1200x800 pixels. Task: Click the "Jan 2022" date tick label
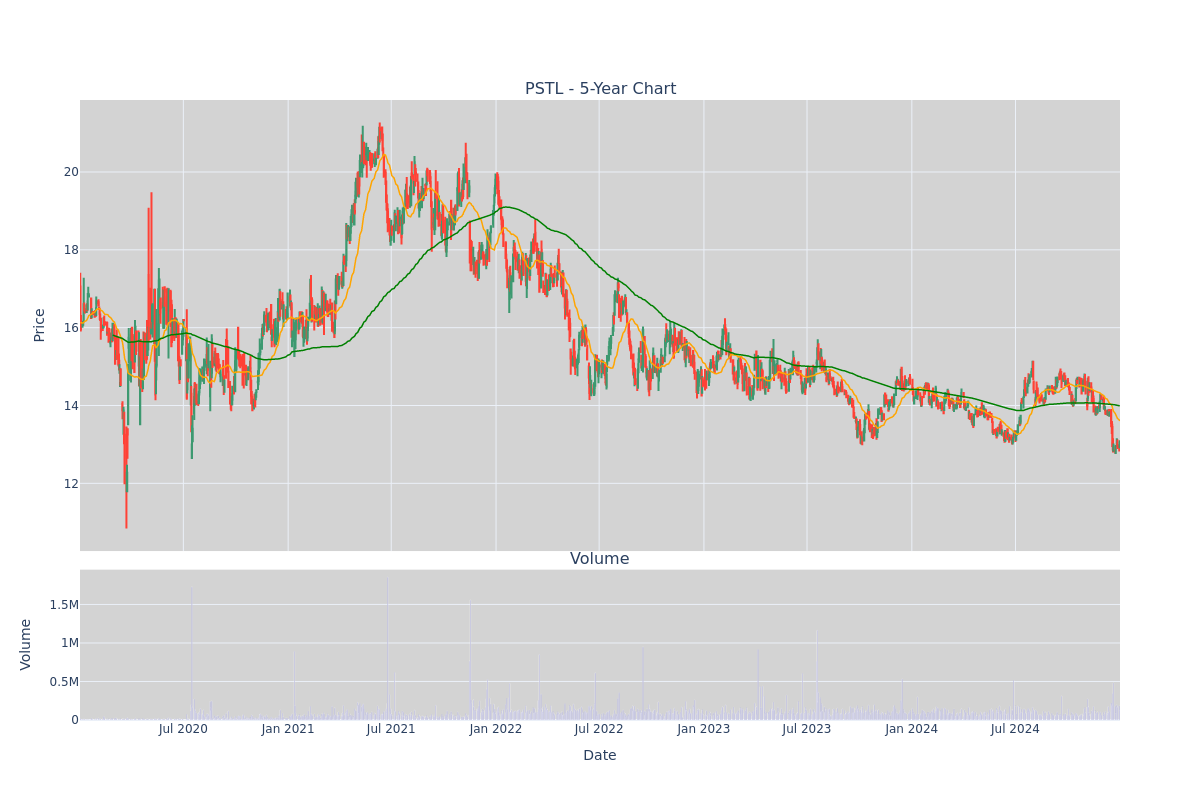[x=496, y=729]
